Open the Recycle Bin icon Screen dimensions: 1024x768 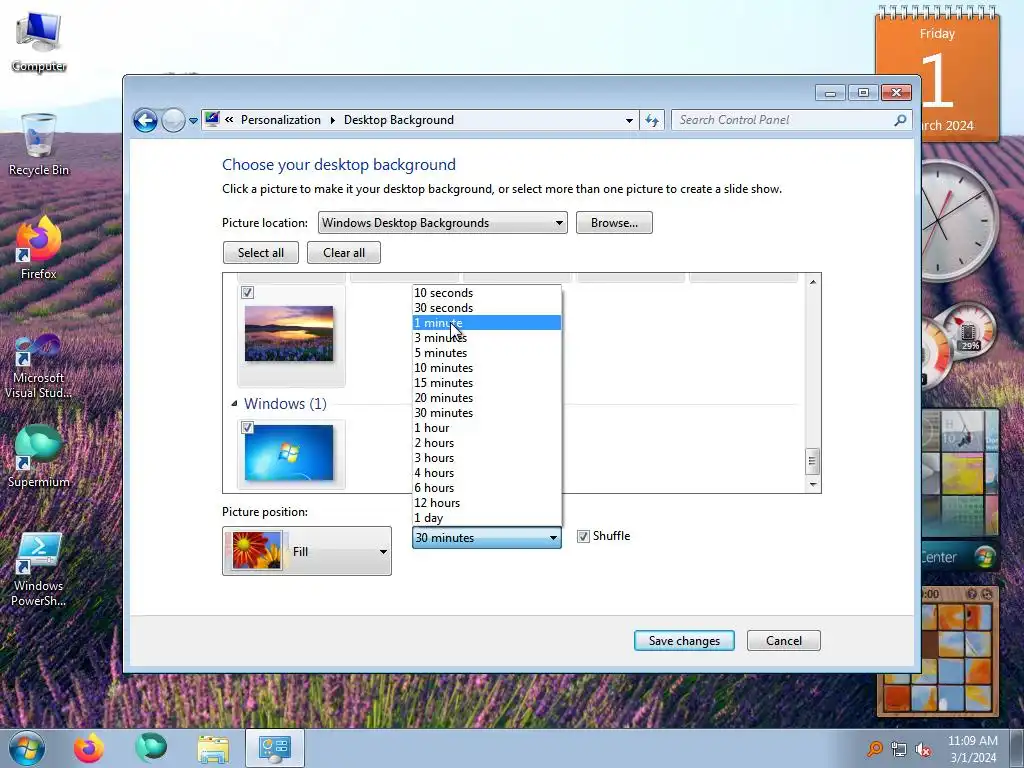tap(39, 144)
